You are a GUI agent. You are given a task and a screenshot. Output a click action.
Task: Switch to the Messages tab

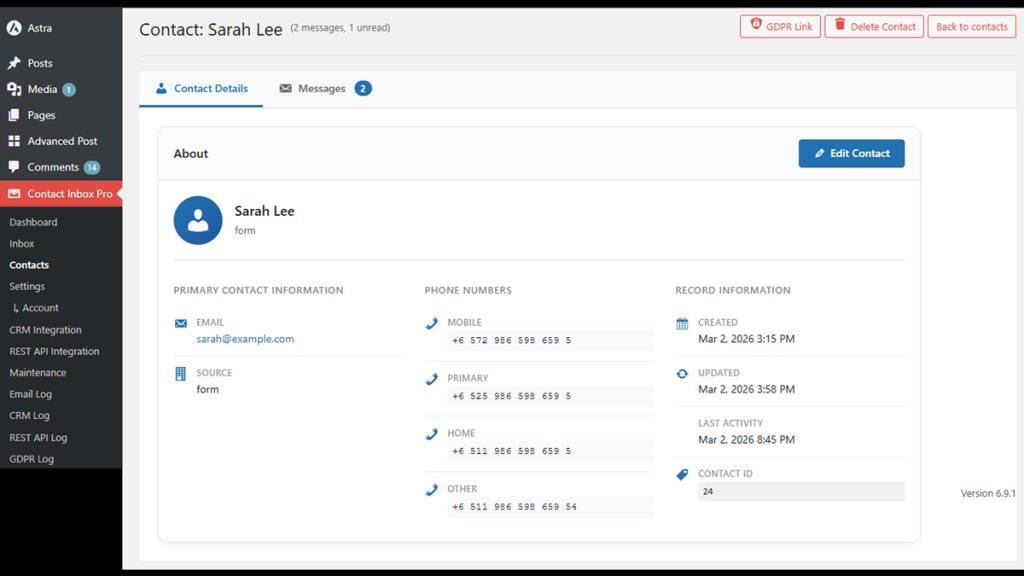(324, 89)
